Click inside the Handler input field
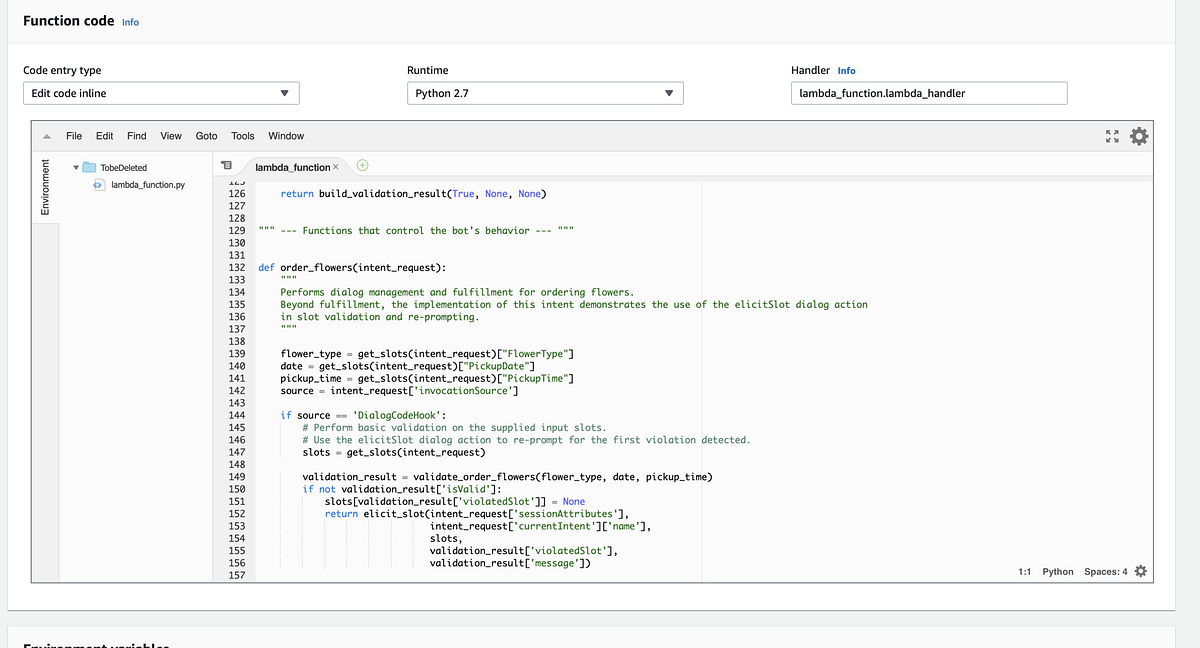 928,92
